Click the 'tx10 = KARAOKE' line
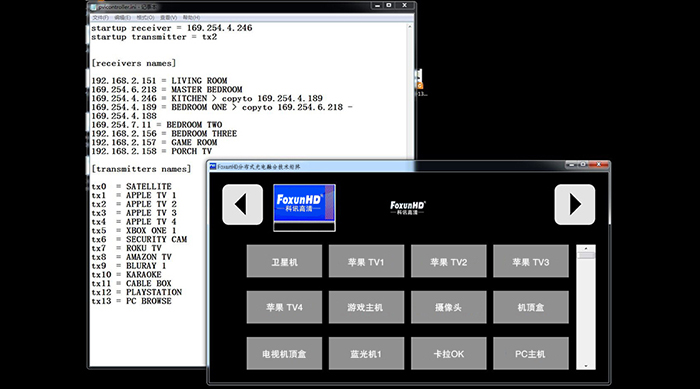The width and height of the screenshot is (700, 389). (126, 275)
